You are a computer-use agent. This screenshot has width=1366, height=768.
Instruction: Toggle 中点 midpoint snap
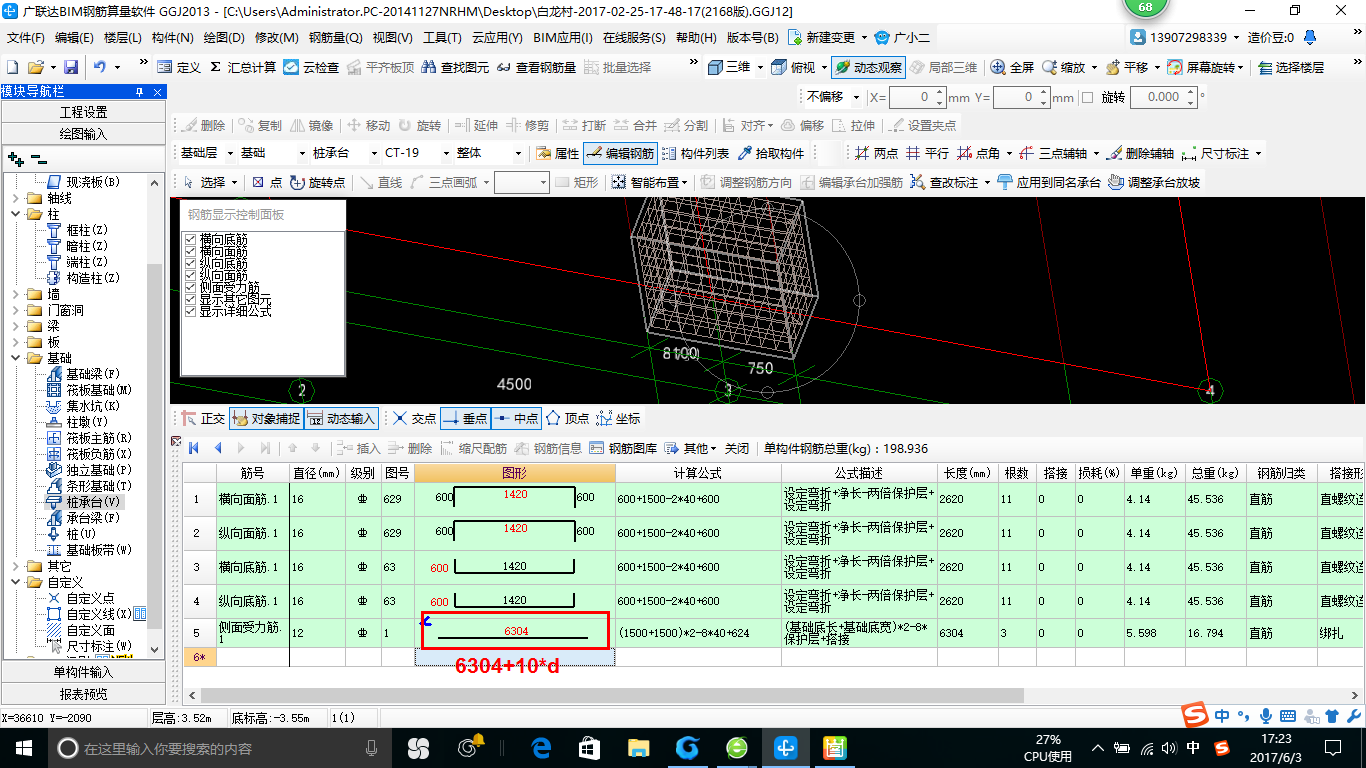[516, 418]
